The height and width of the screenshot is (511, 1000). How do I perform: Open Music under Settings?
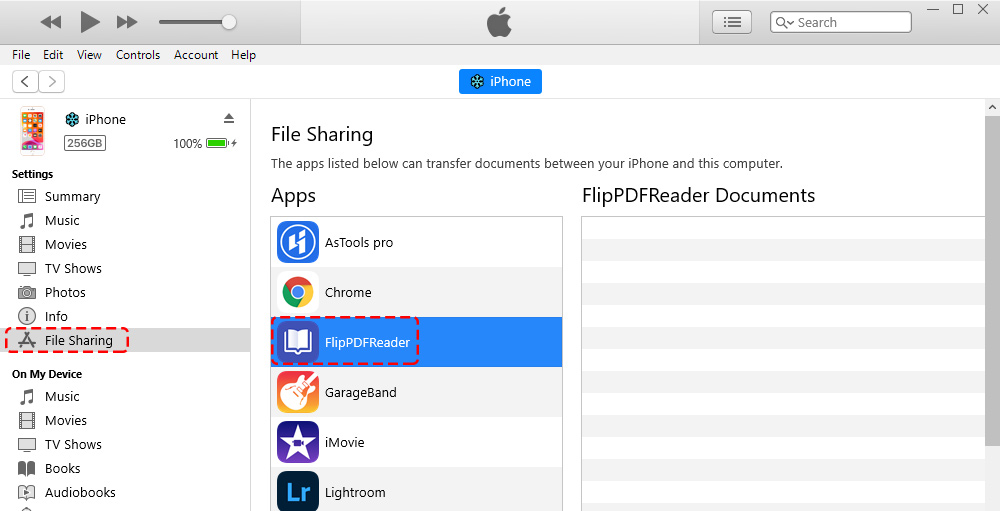pos(62,221)
